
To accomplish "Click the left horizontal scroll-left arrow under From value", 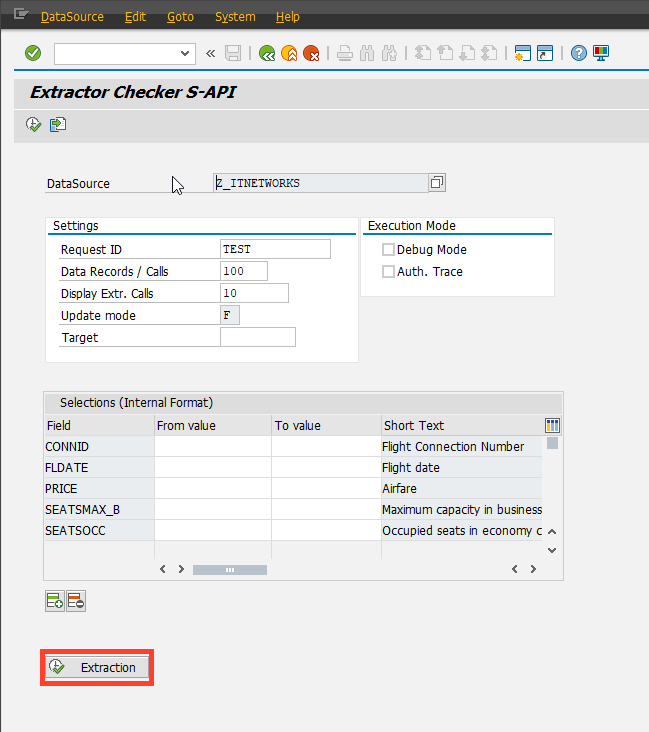I will (162, 569).
